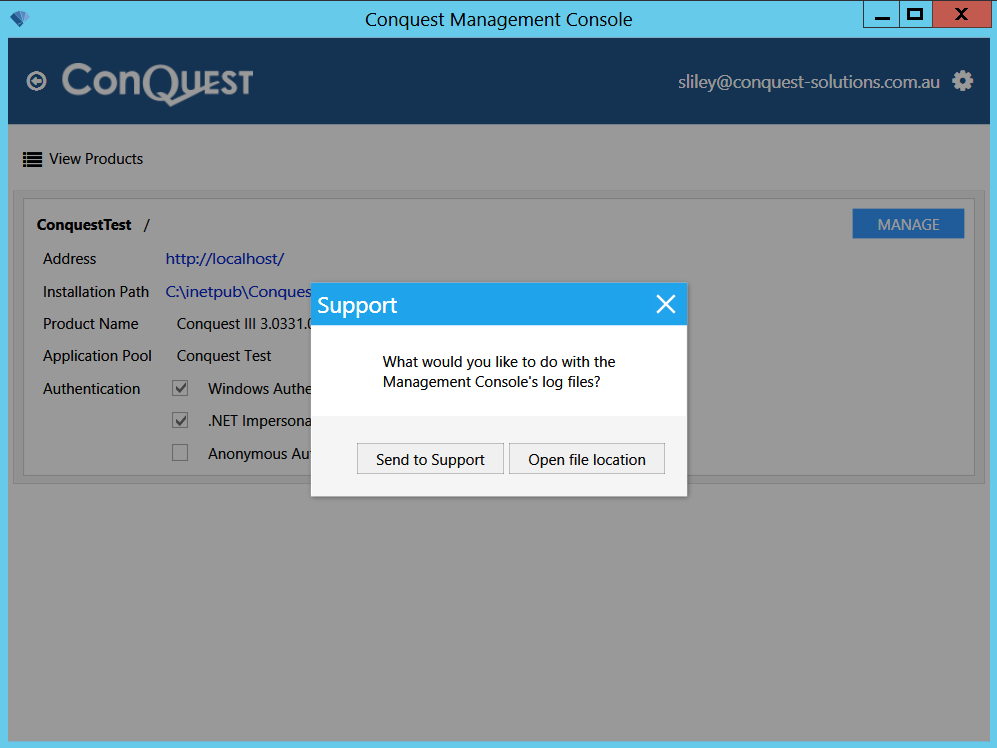Image resolution: width=997 pixels, height=748 pixels.
Task: Click the Conquest app icon in title bar
Action: point(20,18)
